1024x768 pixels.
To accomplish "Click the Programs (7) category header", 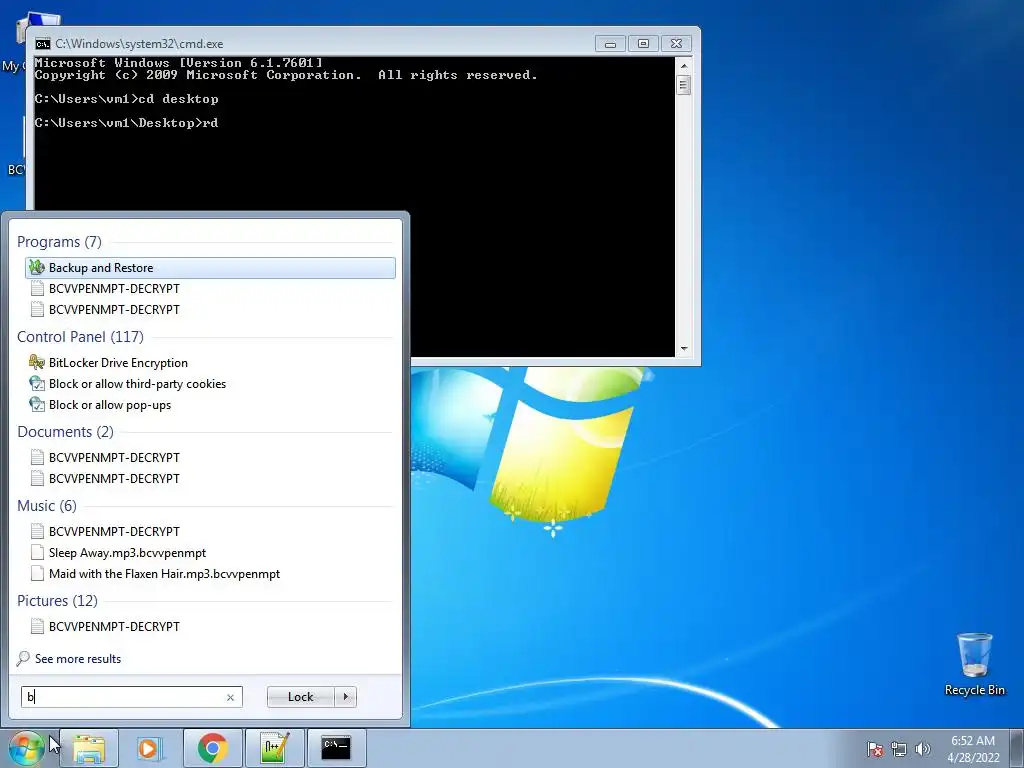I will click(59, 242).
